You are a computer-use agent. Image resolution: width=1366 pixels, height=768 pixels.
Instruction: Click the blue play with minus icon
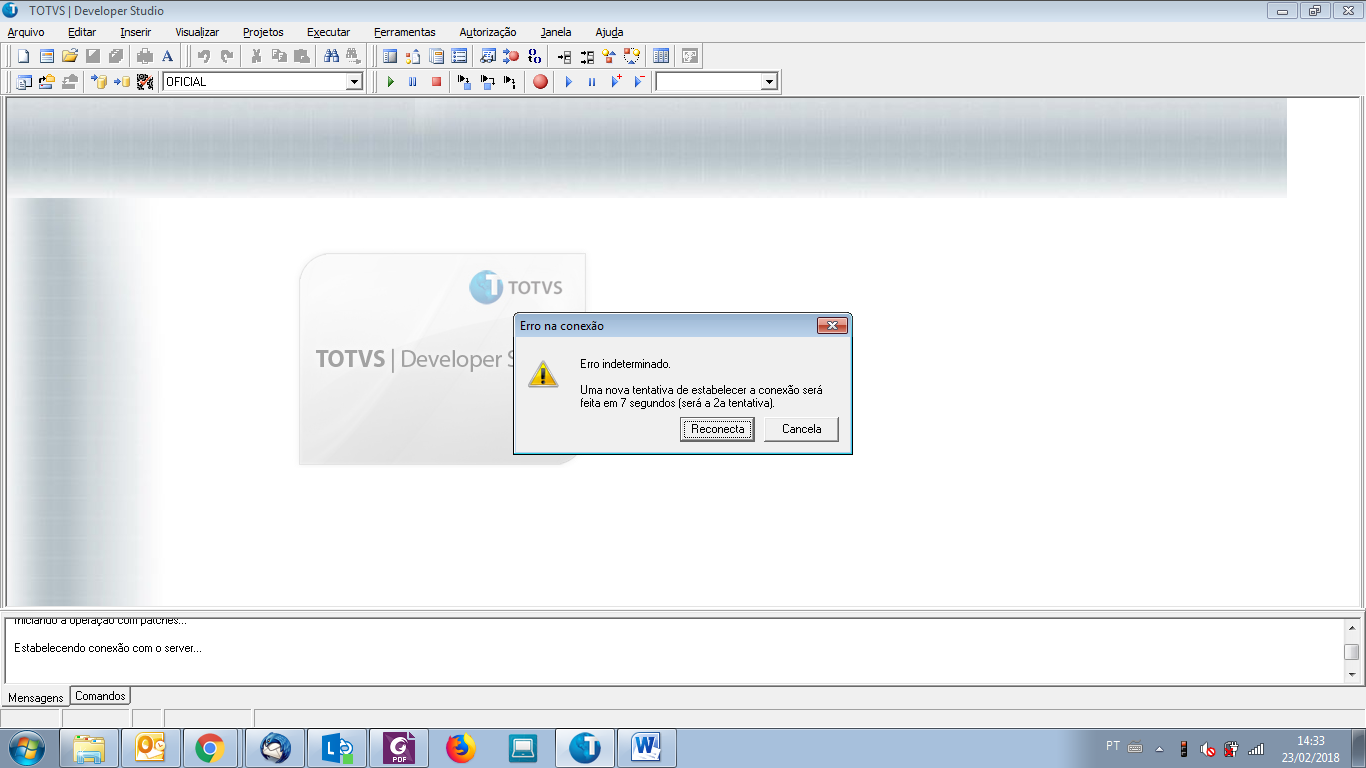[639, 81]
